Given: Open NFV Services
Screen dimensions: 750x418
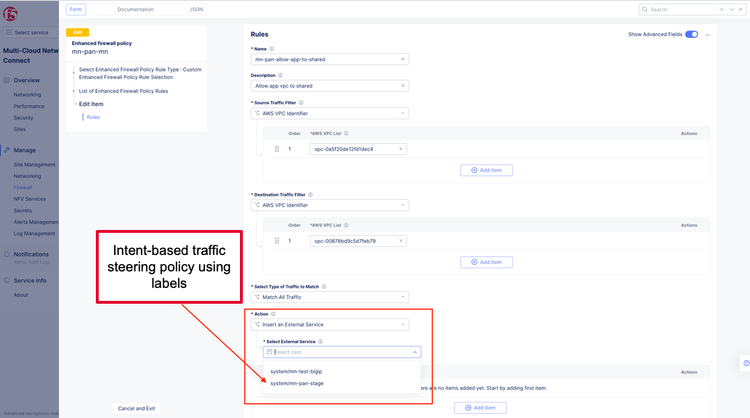Looking at the screenshot, I should [30, 199].
